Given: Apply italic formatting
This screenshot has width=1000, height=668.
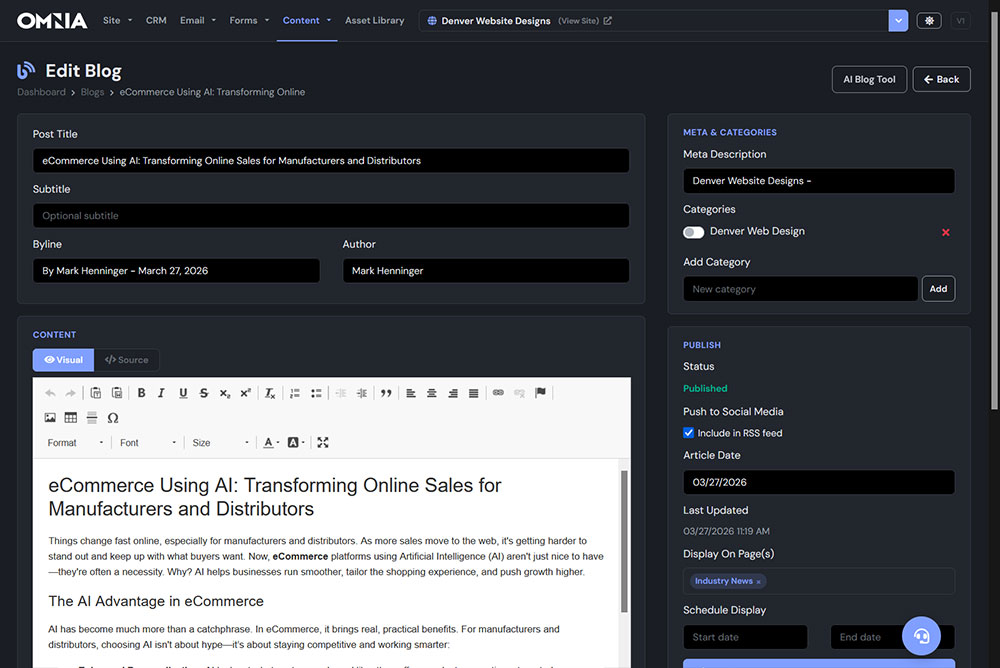Looking at the screenshot, I should pyautogui.click(x=161, y=392).
